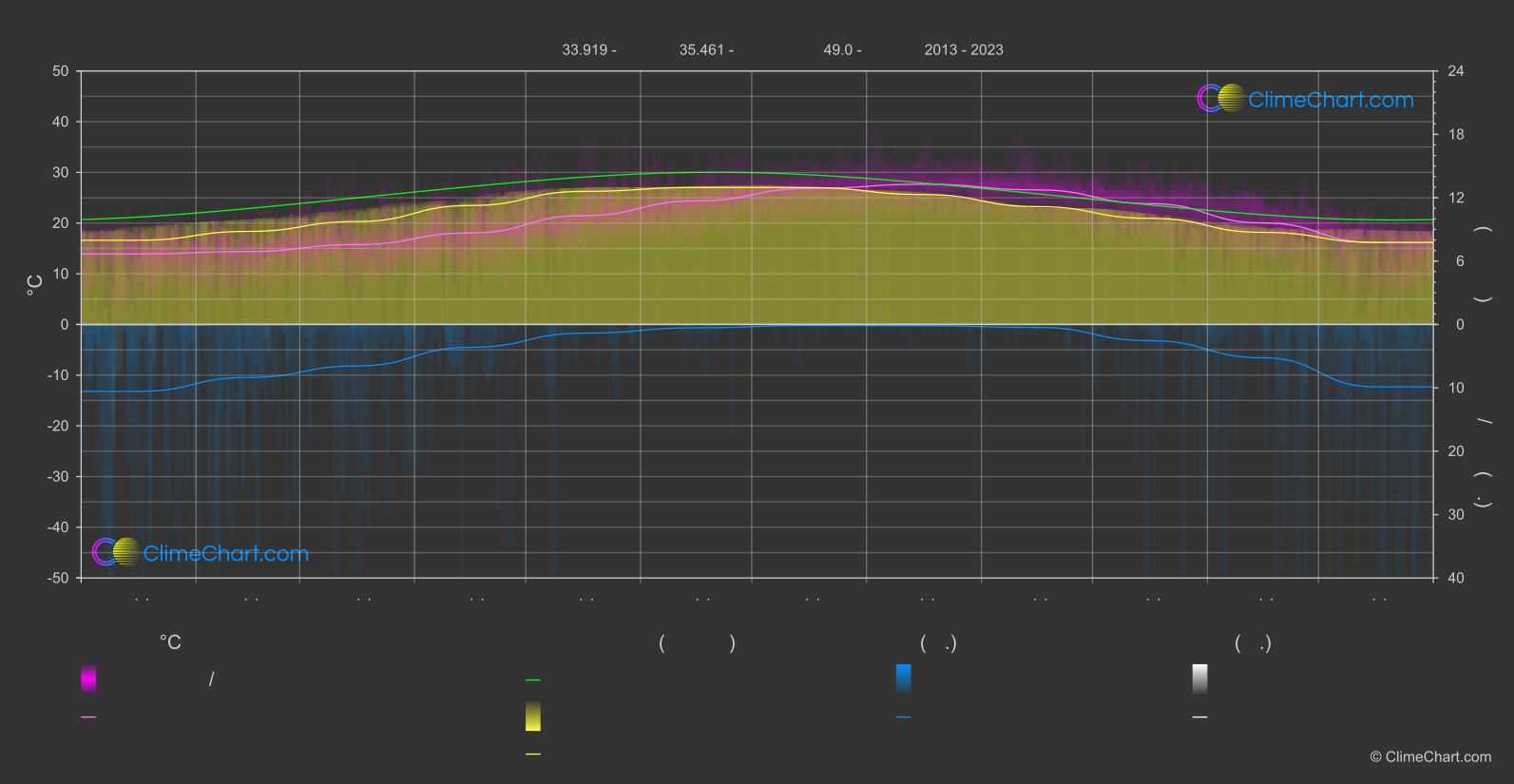
Task: Click the -20 tick label
Action: (58, 426)
